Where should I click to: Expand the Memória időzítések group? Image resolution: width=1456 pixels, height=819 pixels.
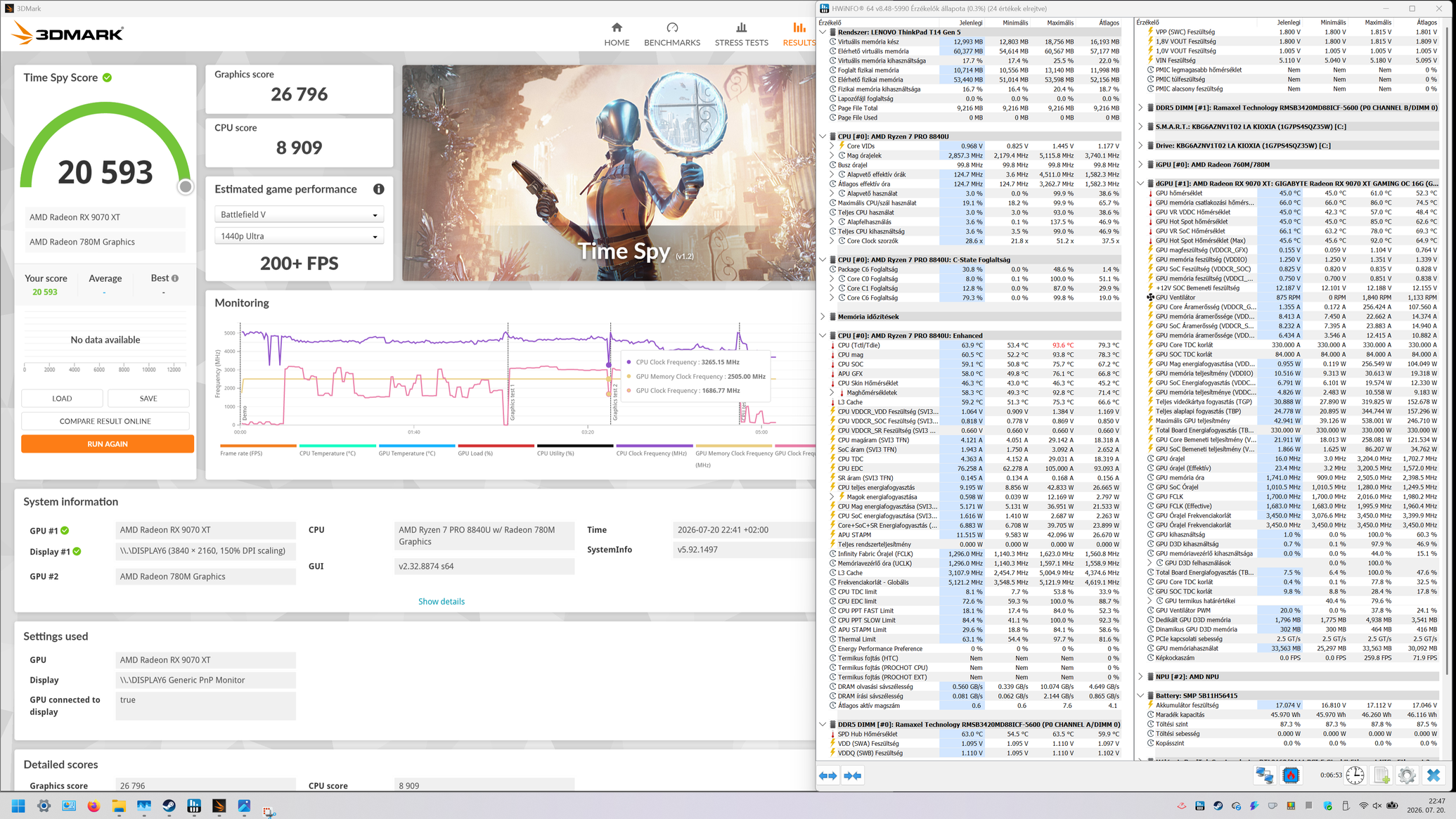click(x=823, y=316)
